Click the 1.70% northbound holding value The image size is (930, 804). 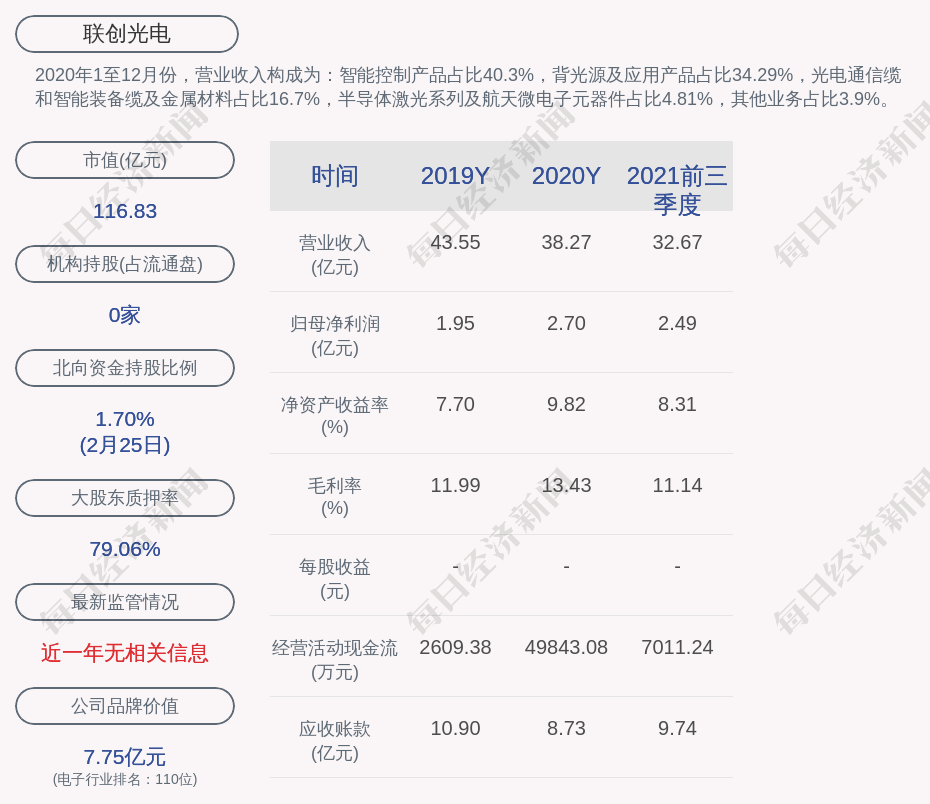click(125, 419)
